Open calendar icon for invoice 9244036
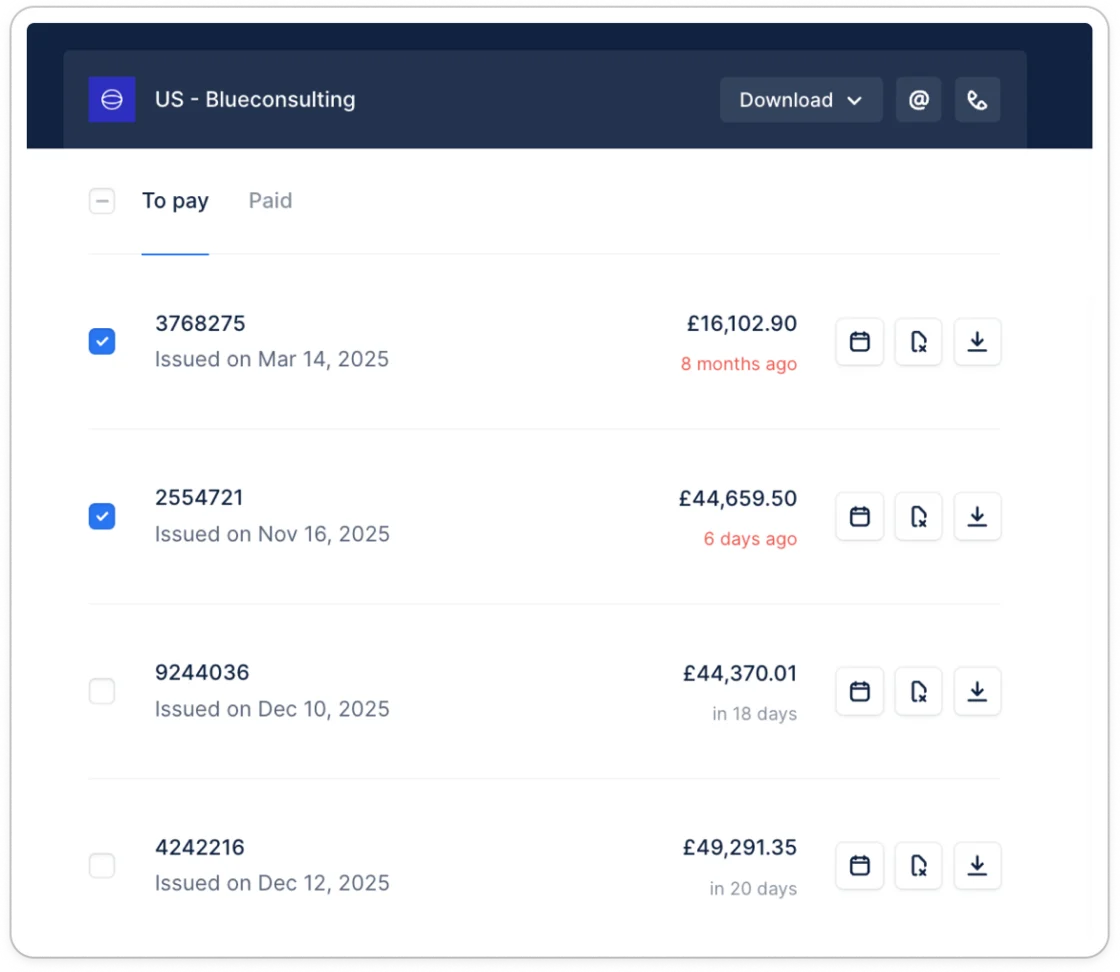The width and height of the screenshot is (1120, 972). (860, 691)
